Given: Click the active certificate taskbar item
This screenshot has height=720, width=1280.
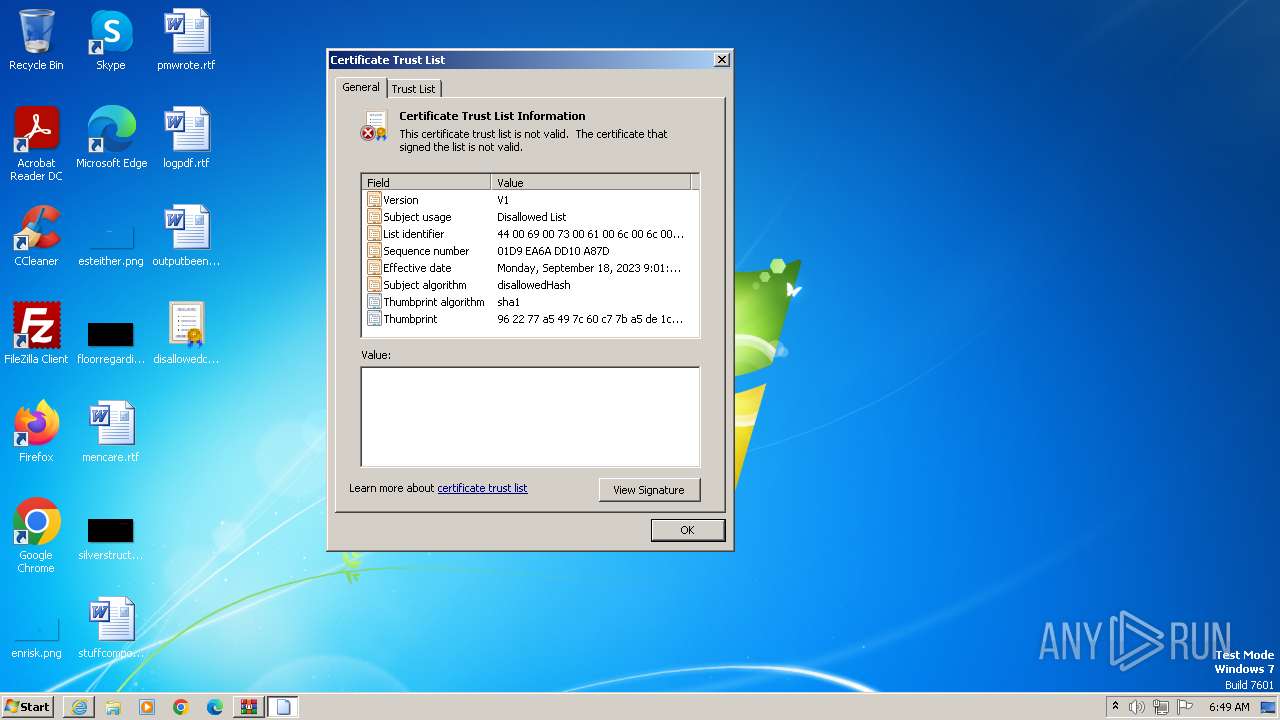Looking at the screenshot, I should point(283,707).
